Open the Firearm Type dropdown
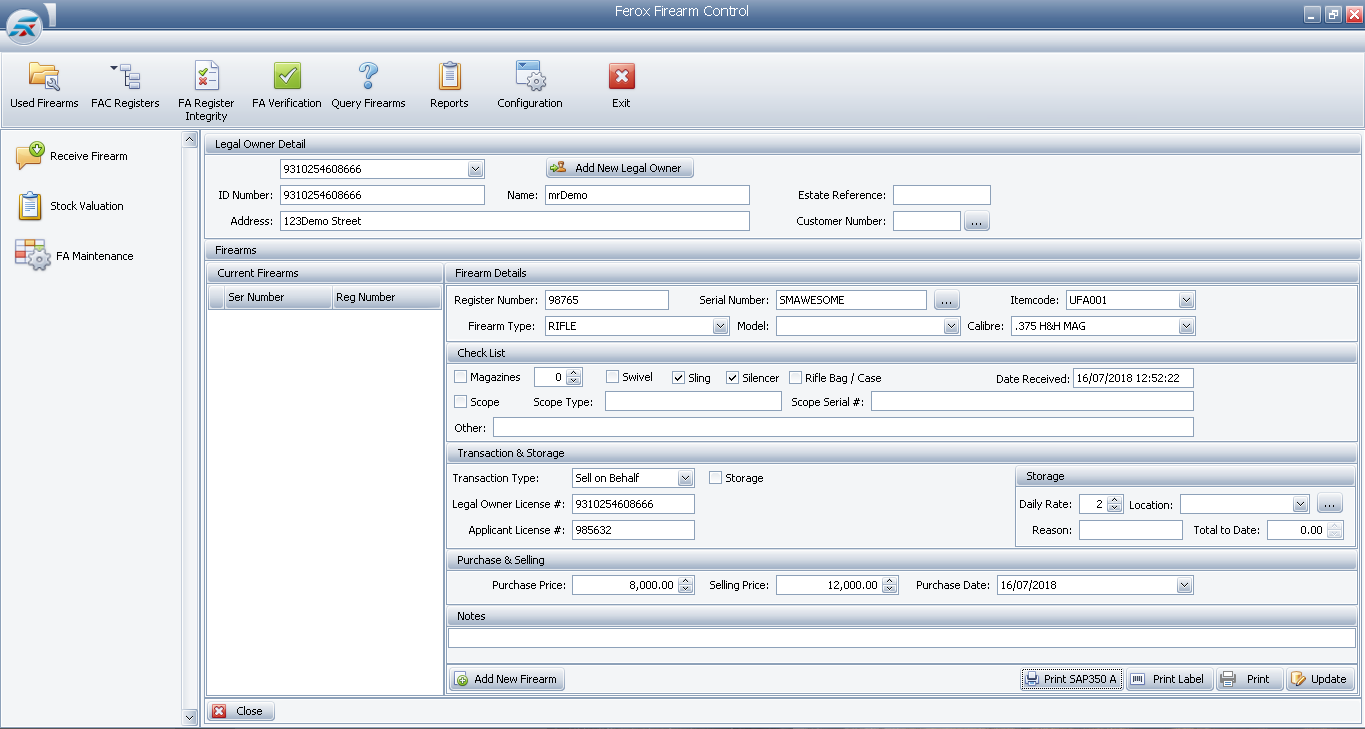 pos(721,326)
